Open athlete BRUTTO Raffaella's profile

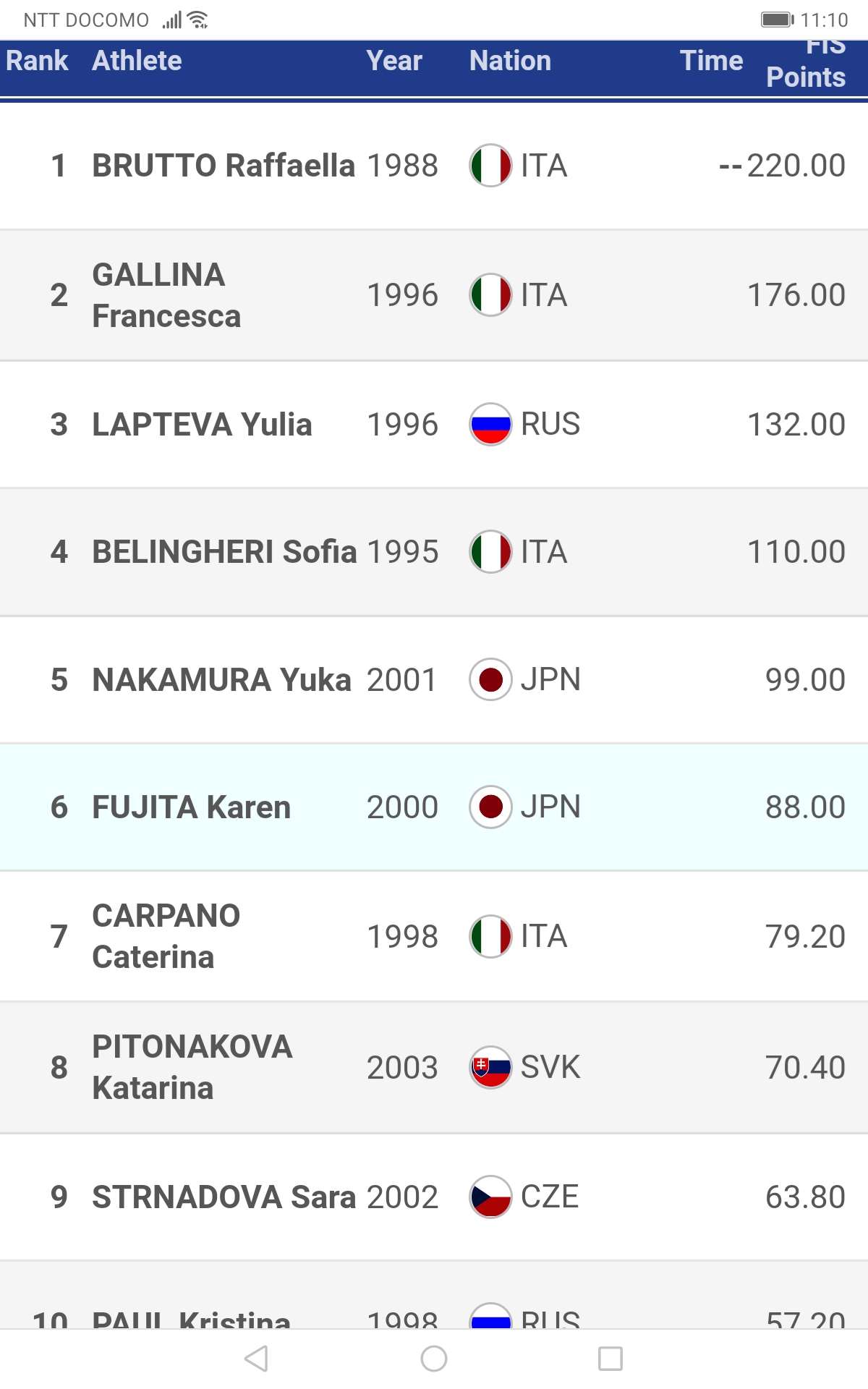(x=224, y=166)
